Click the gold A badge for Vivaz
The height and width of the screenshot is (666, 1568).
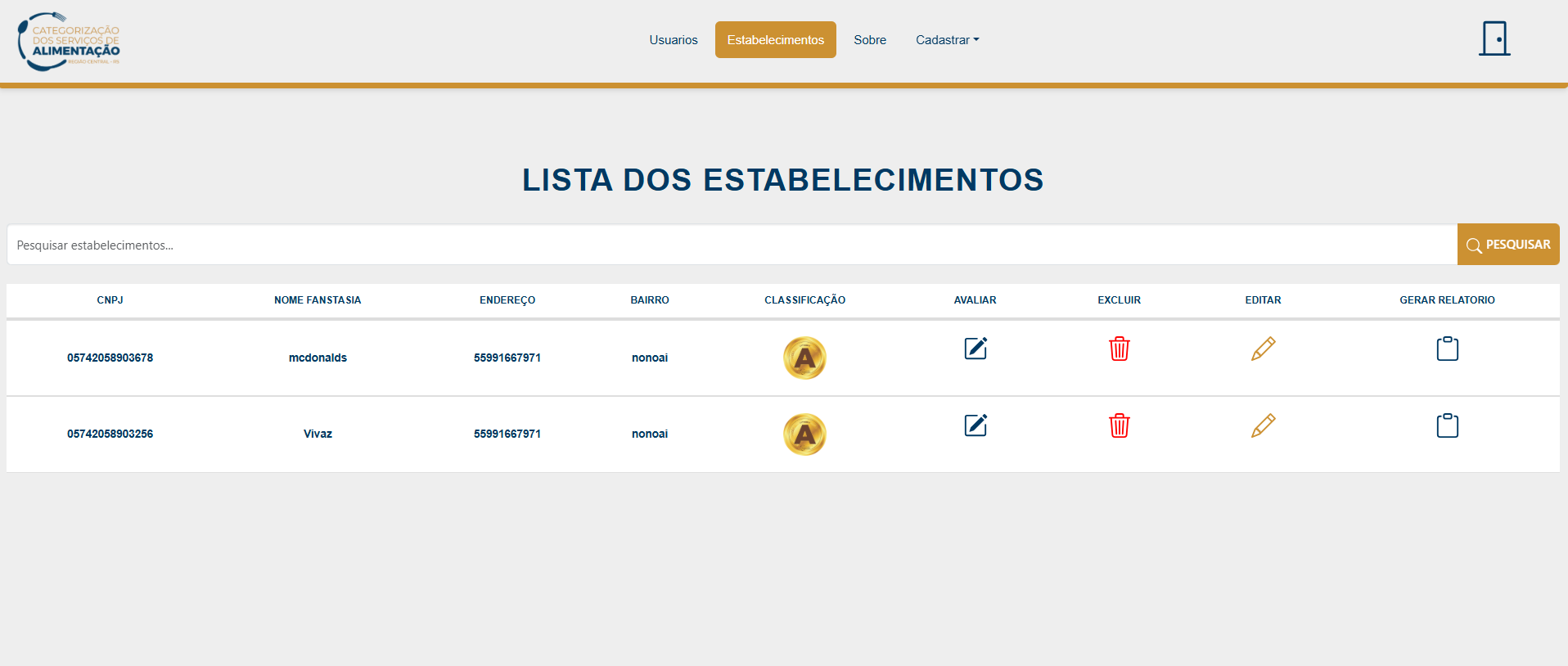pyautogui.click(x=804, y=434)
